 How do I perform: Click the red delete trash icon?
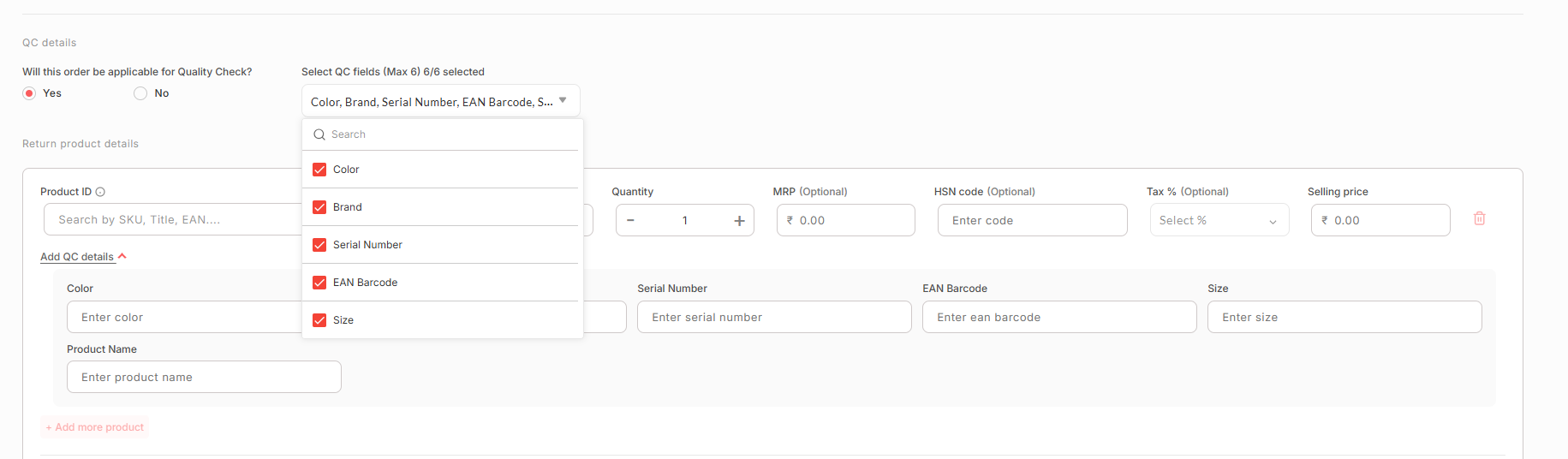(1479, 218)
